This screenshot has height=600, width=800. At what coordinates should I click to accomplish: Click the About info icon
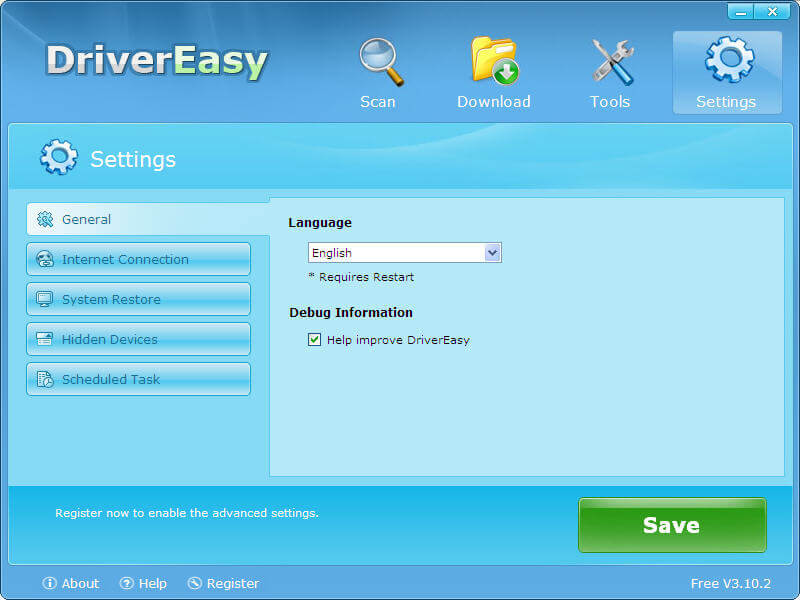(49, 583)
